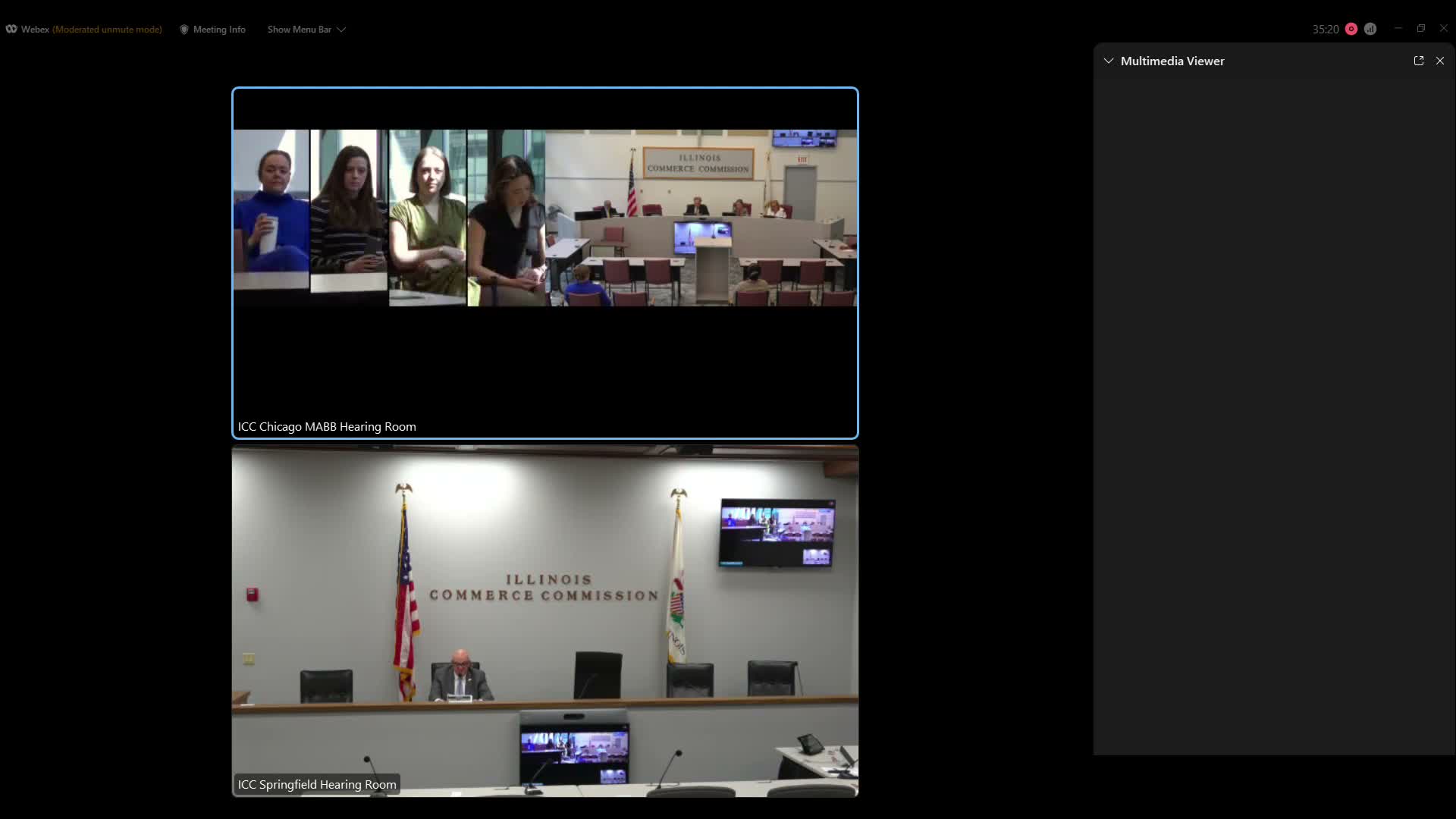Click the ICC Springfield Hearing Room name label
The height and width of the screenshot is (819, 1456).
pyautogui.click(x=317, y=785)
